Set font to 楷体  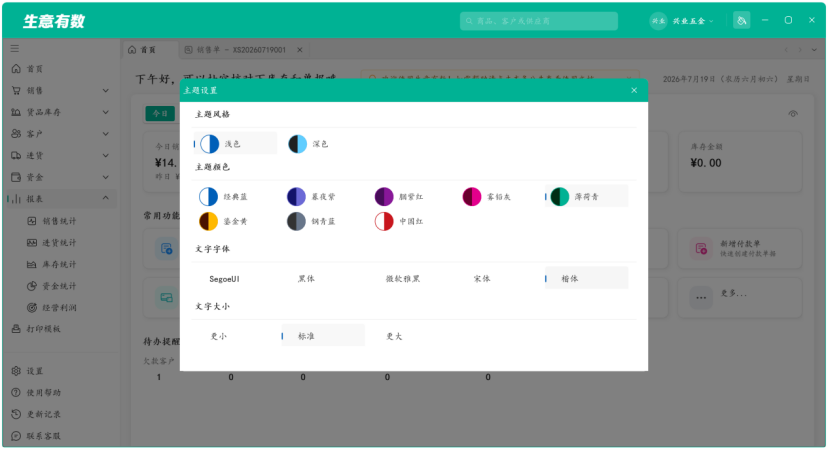click(x=586, y=278)
